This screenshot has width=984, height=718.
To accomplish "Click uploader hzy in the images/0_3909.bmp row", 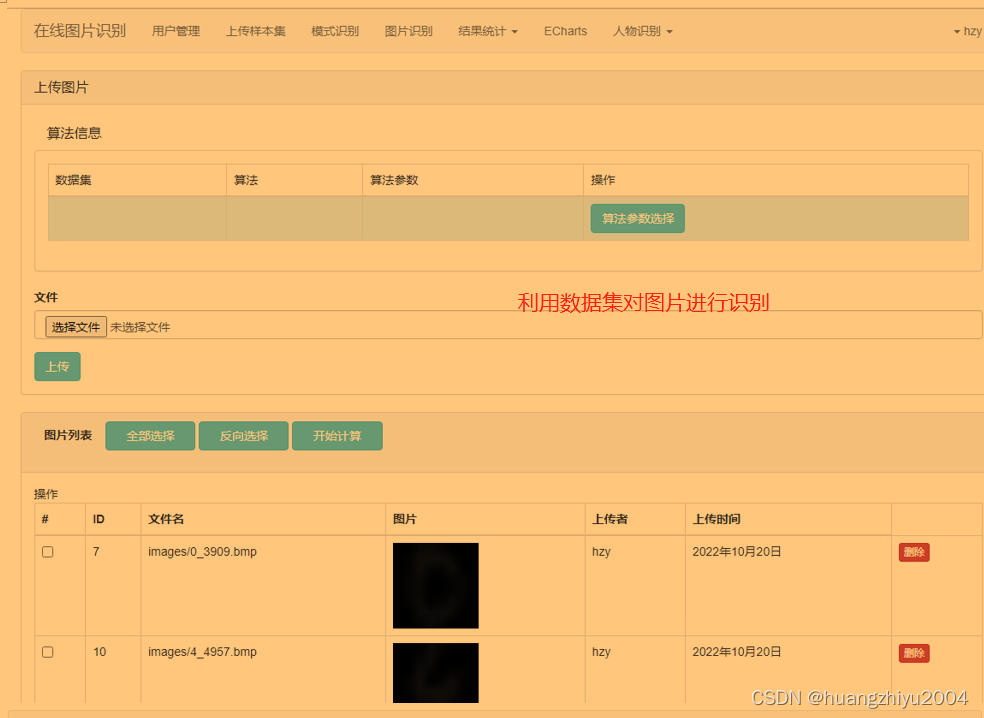I will [601, 552].
